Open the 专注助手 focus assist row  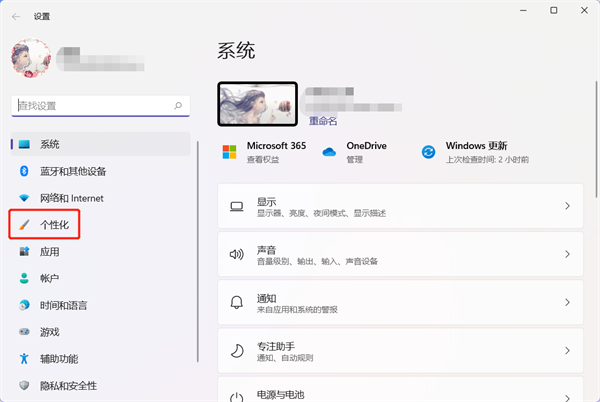click(x=400, y=350)
